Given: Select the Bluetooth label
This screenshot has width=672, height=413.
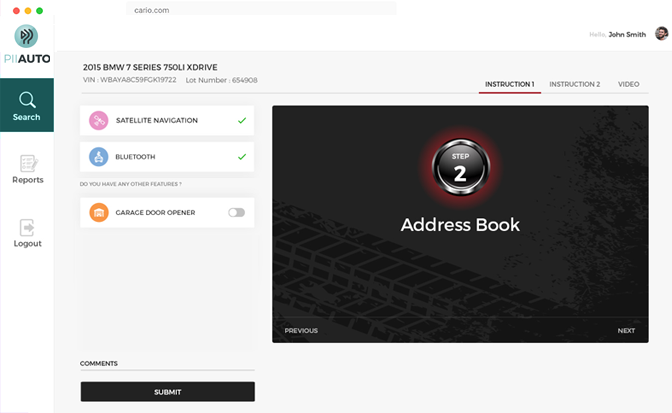Looking at the screenshot, I should coord(135,157).
